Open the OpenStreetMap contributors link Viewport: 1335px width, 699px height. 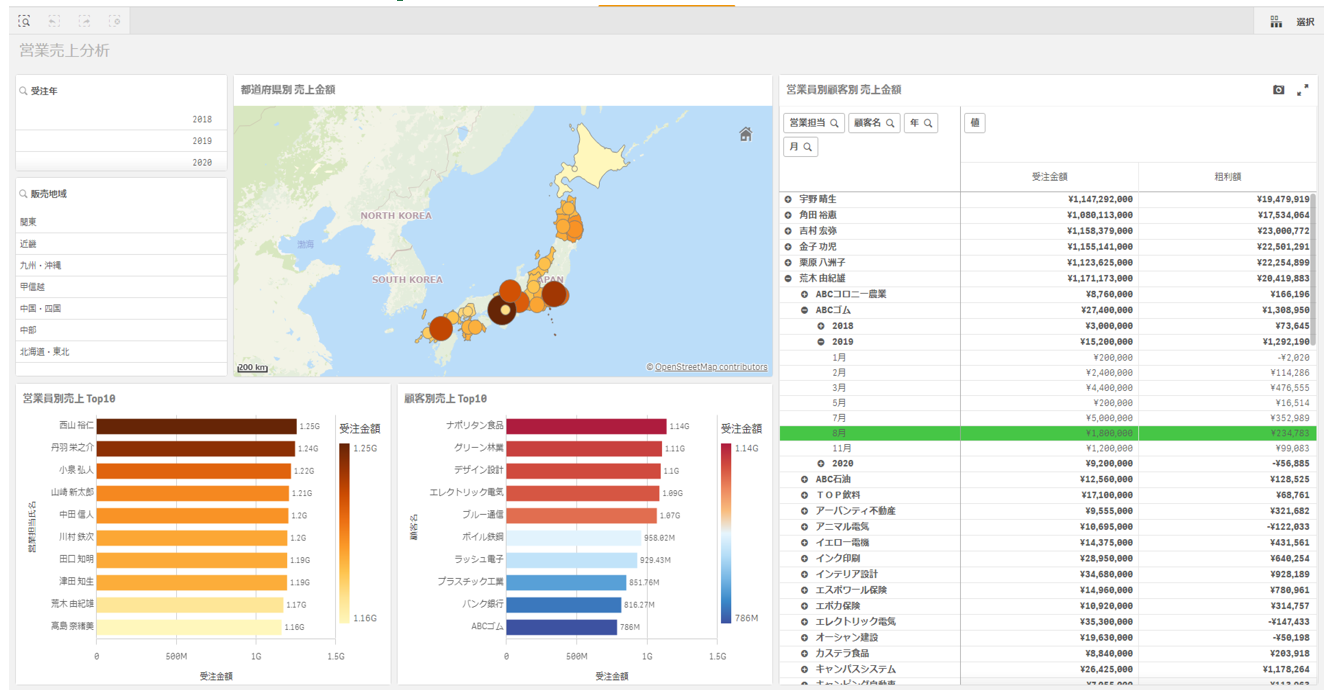pyautogui.click(x=710, y=367)
